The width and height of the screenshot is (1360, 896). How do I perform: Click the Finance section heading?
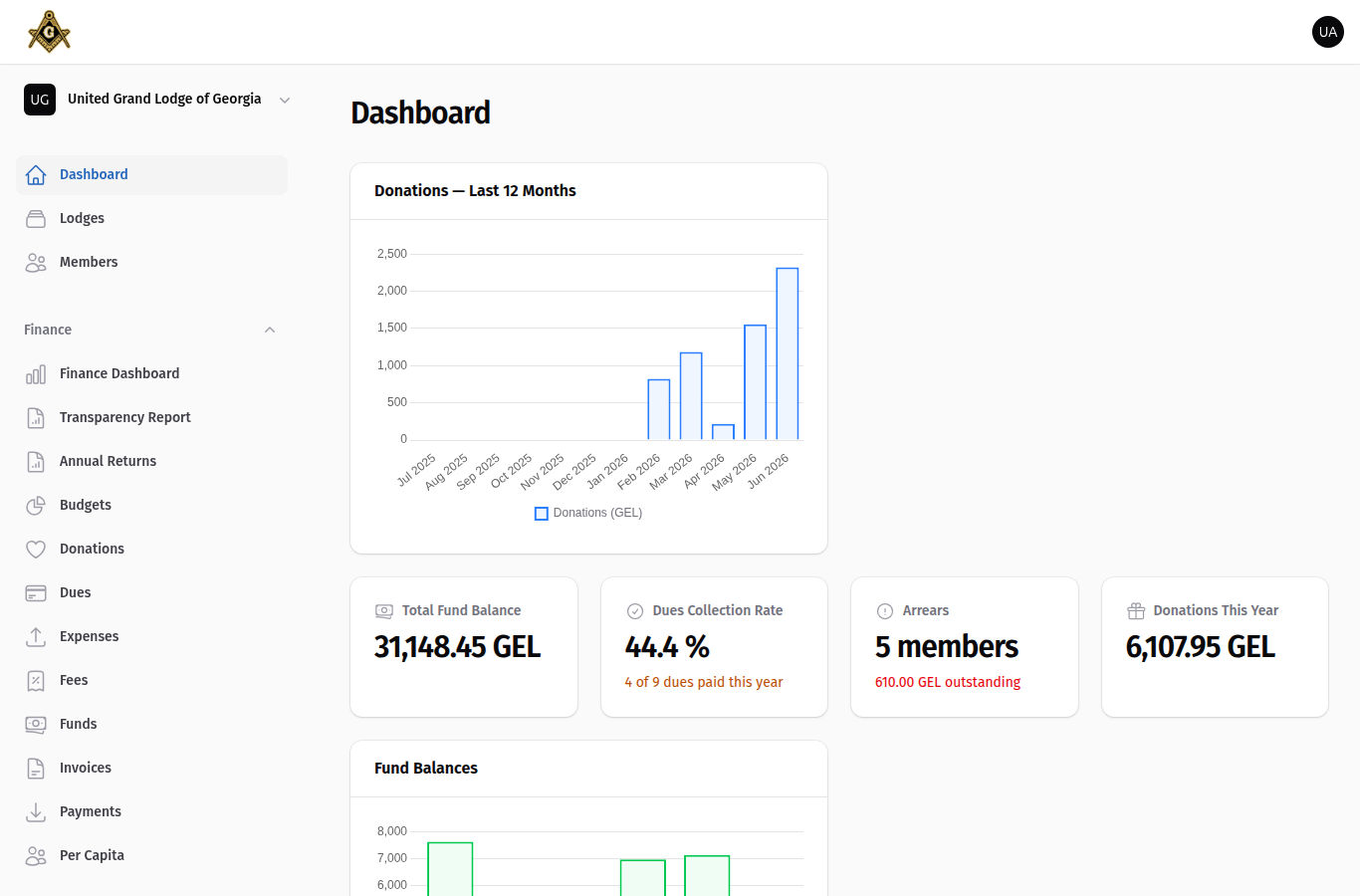pos(48,330)
